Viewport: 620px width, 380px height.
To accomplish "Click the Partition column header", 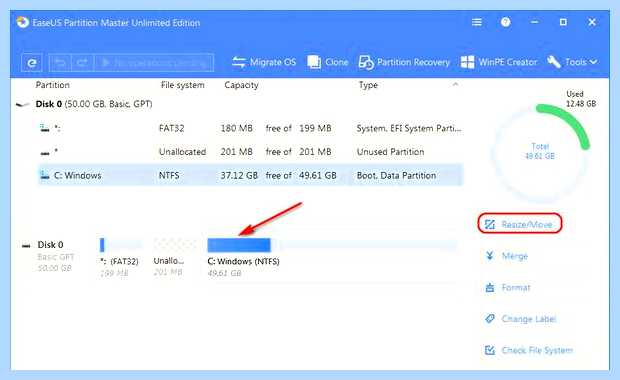I will [53, 85].
